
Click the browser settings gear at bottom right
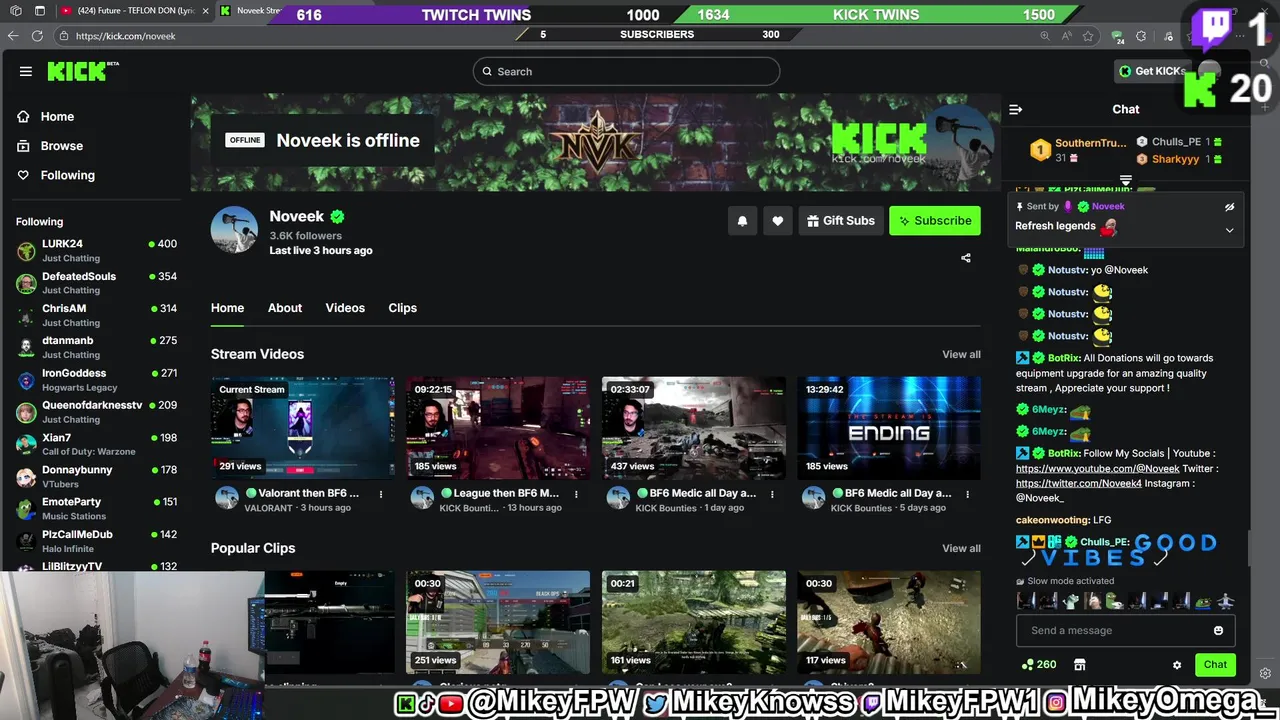click(1265, 673)
